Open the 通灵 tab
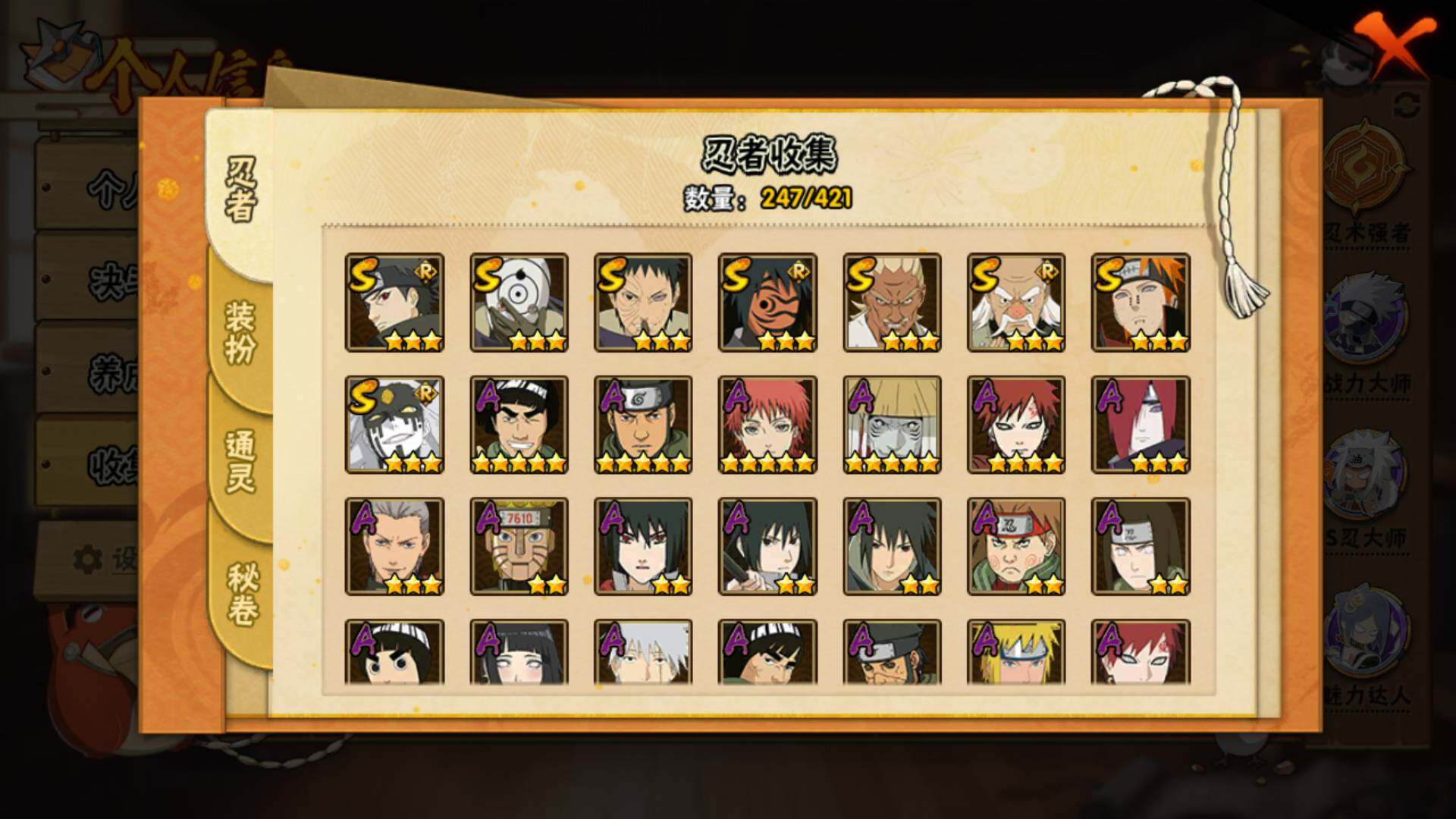This screenshot has width=1456, height=819. 240,461
